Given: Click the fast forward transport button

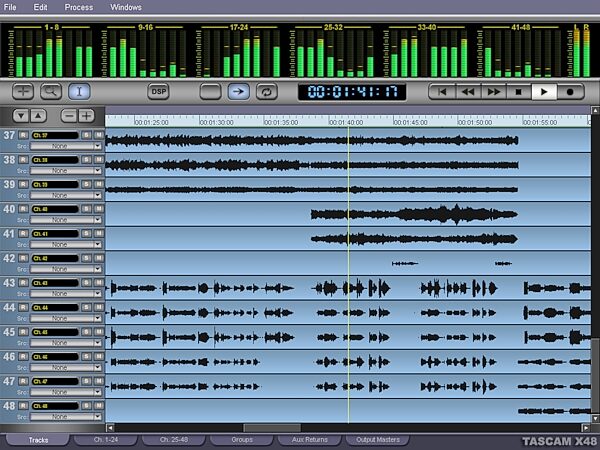Looking at the screenshot, I should click(493, 92).
